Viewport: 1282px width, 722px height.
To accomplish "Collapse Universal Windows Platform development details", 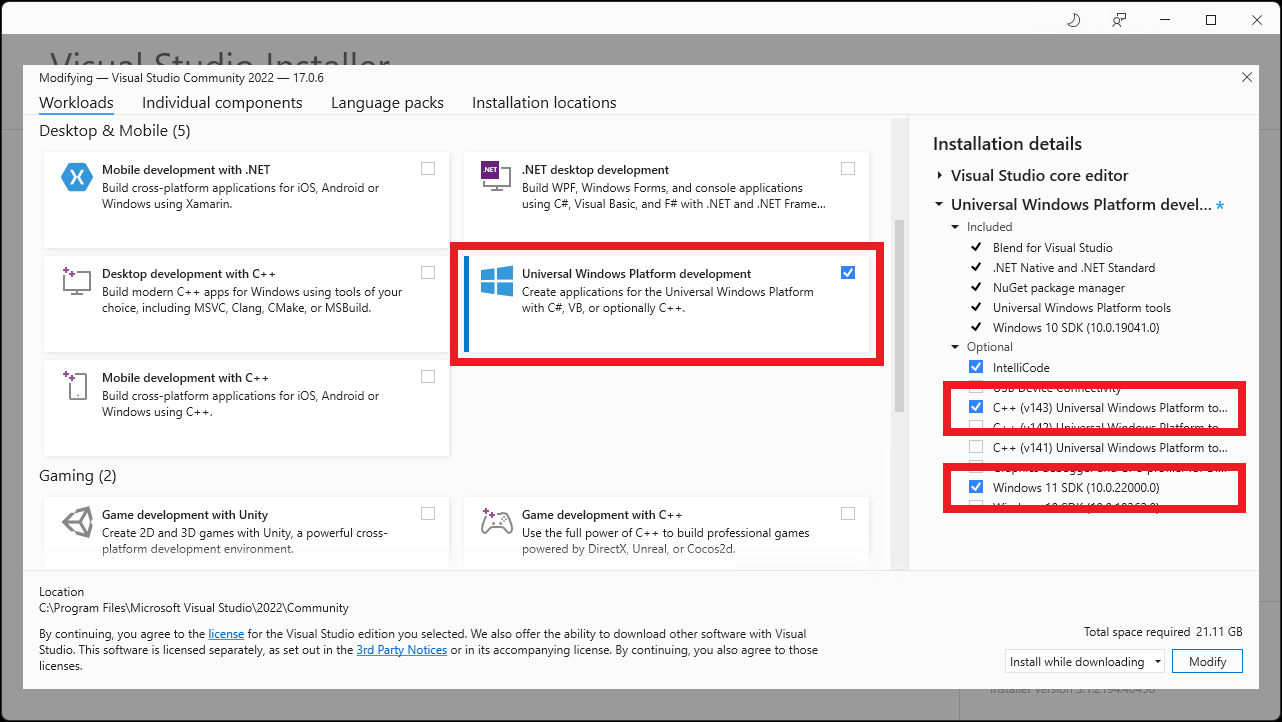I will coord(940,205).
